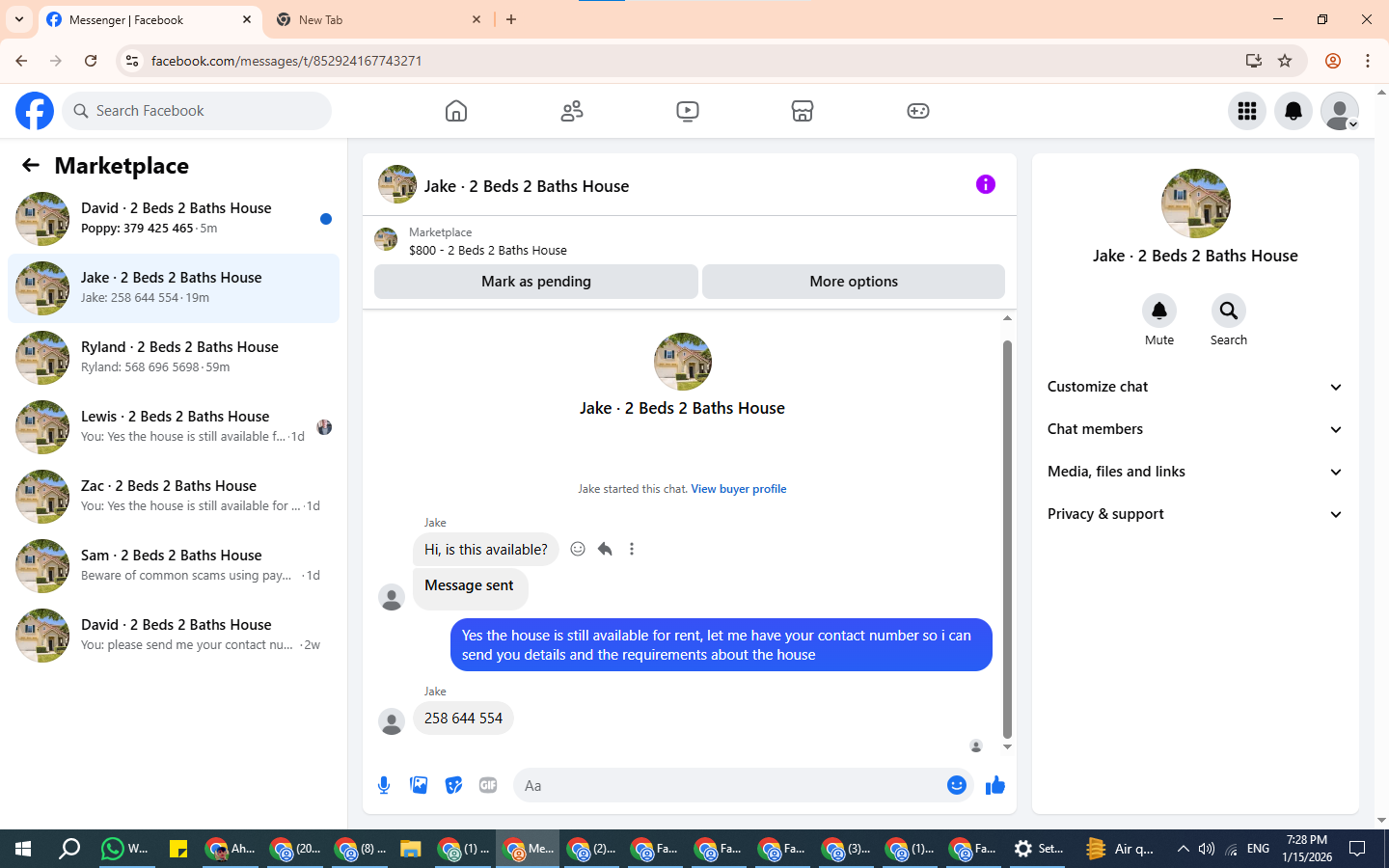The height and width of the screenshot is (868, 1389).
Task: Bookmark this page with star icon
Action: pos(1285,61)
